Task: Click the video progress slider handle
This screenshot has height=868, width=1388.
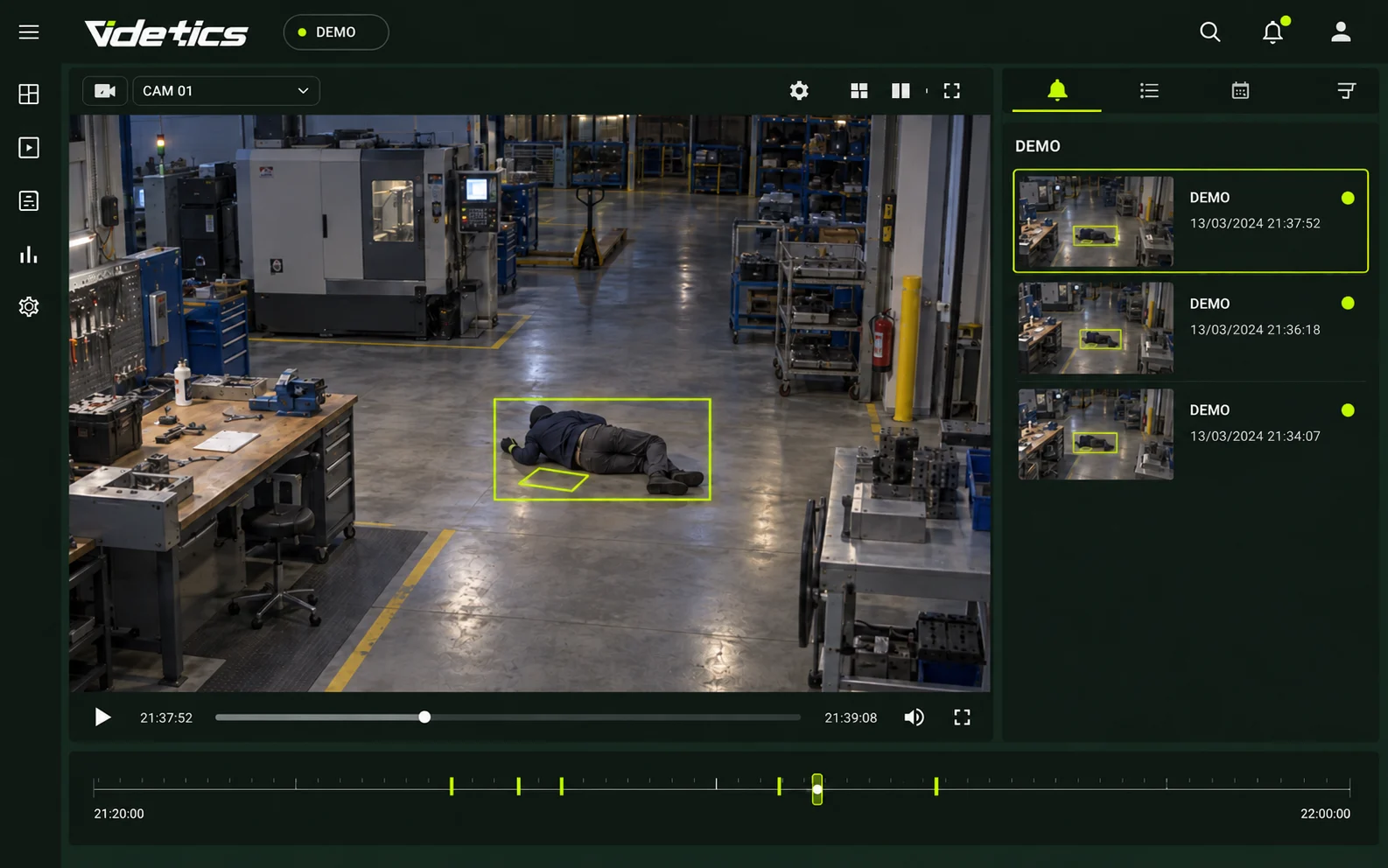Action: pos(424,717)
